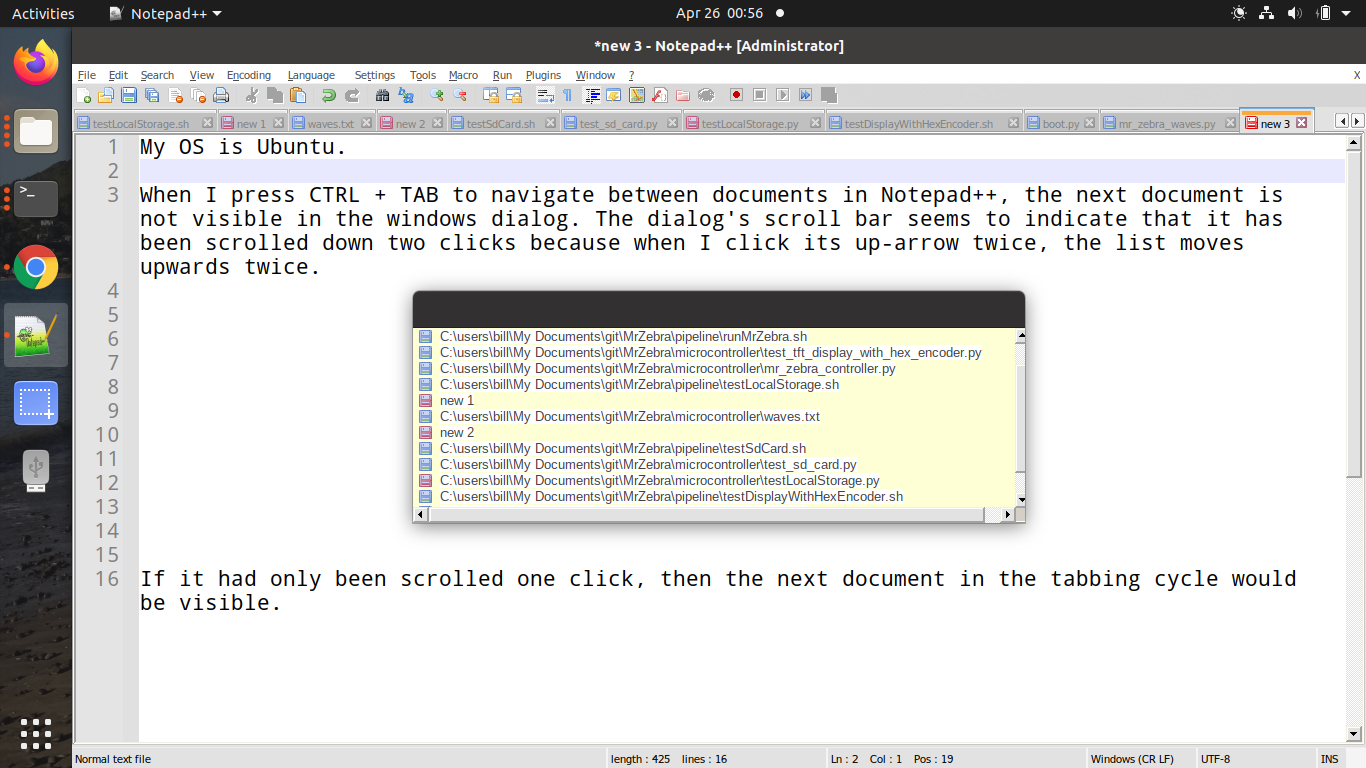
Task: Close the new 1 tab with its X
Action: coord(279,123)
